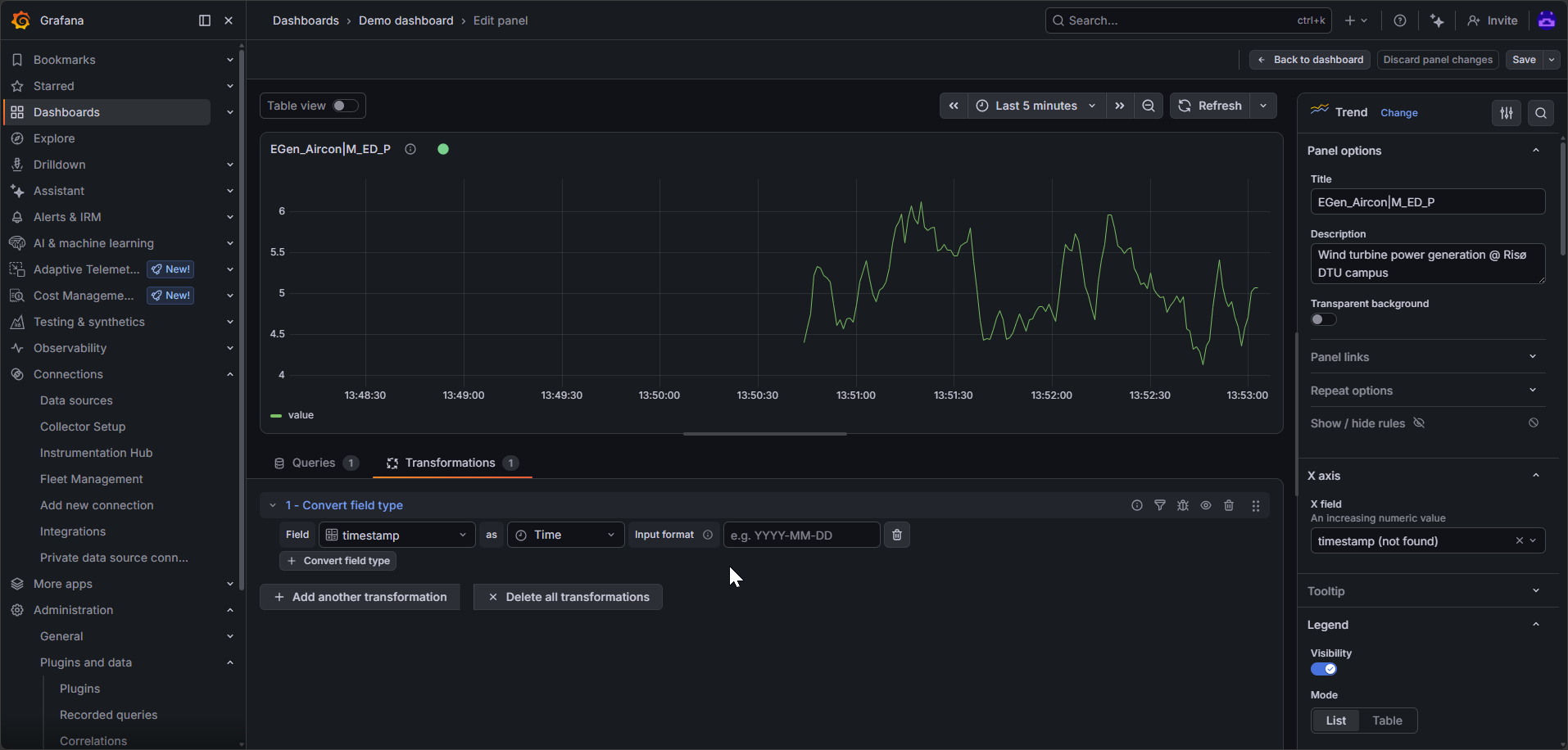The width and height of the screenshot is (1568, 750).
Task: Click into the panel Title field
Action: [1428, 202]
